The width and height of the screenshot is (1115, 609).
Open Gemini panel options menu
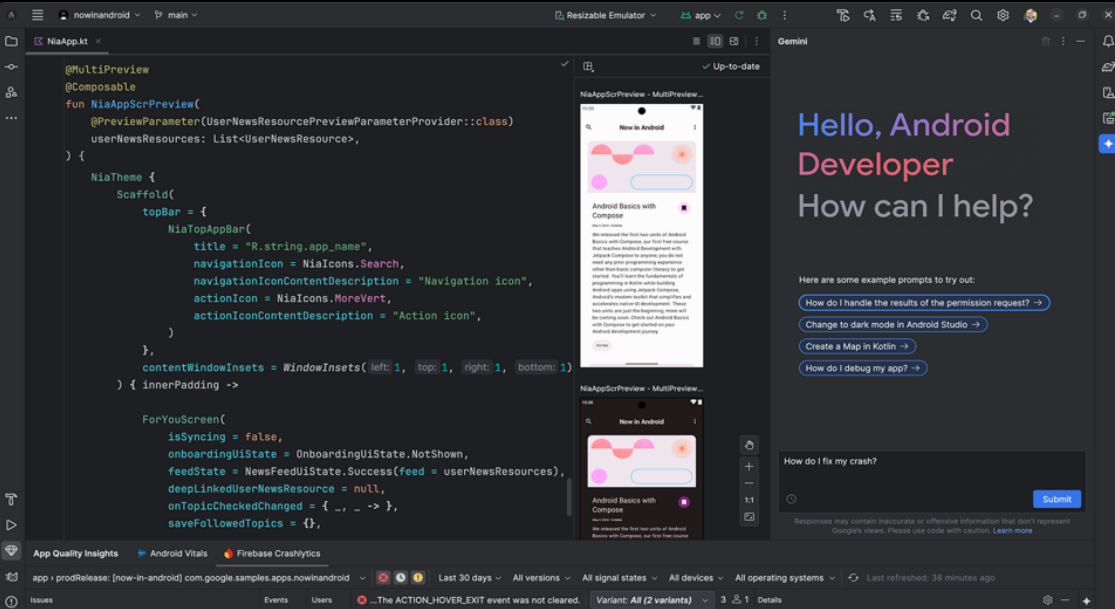pos(1063,41)
